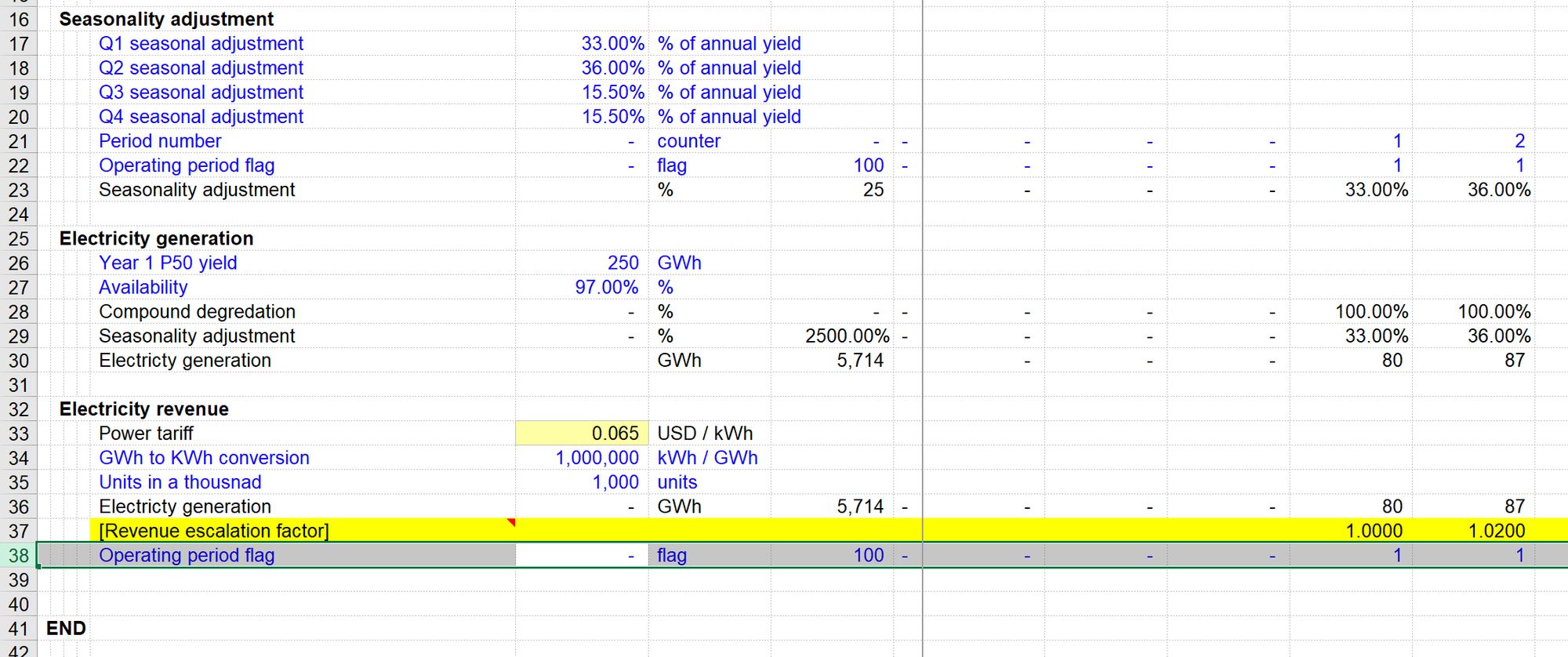The image size is (1568, 657).
Task: Click the bold "Electricity revenue" section heading
Action: (144, 409)
